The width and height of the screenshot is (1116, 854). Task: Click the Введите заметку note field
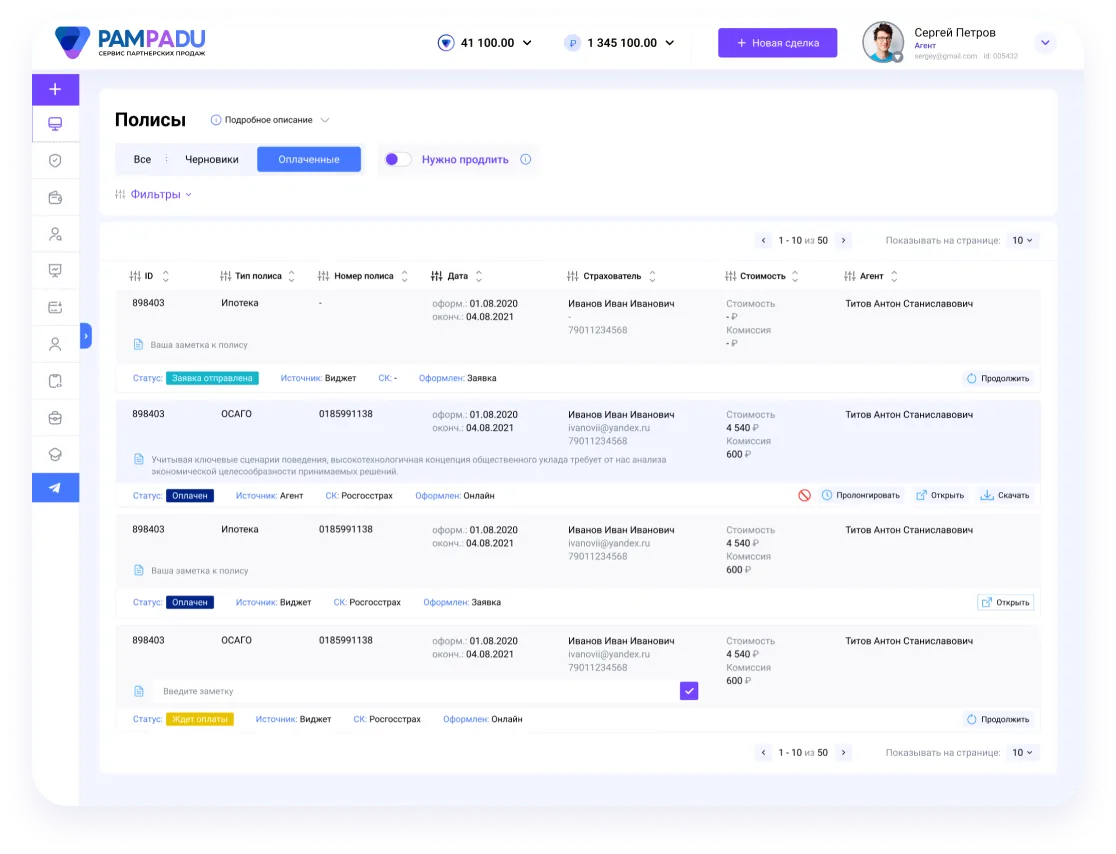tap(415, 691)
